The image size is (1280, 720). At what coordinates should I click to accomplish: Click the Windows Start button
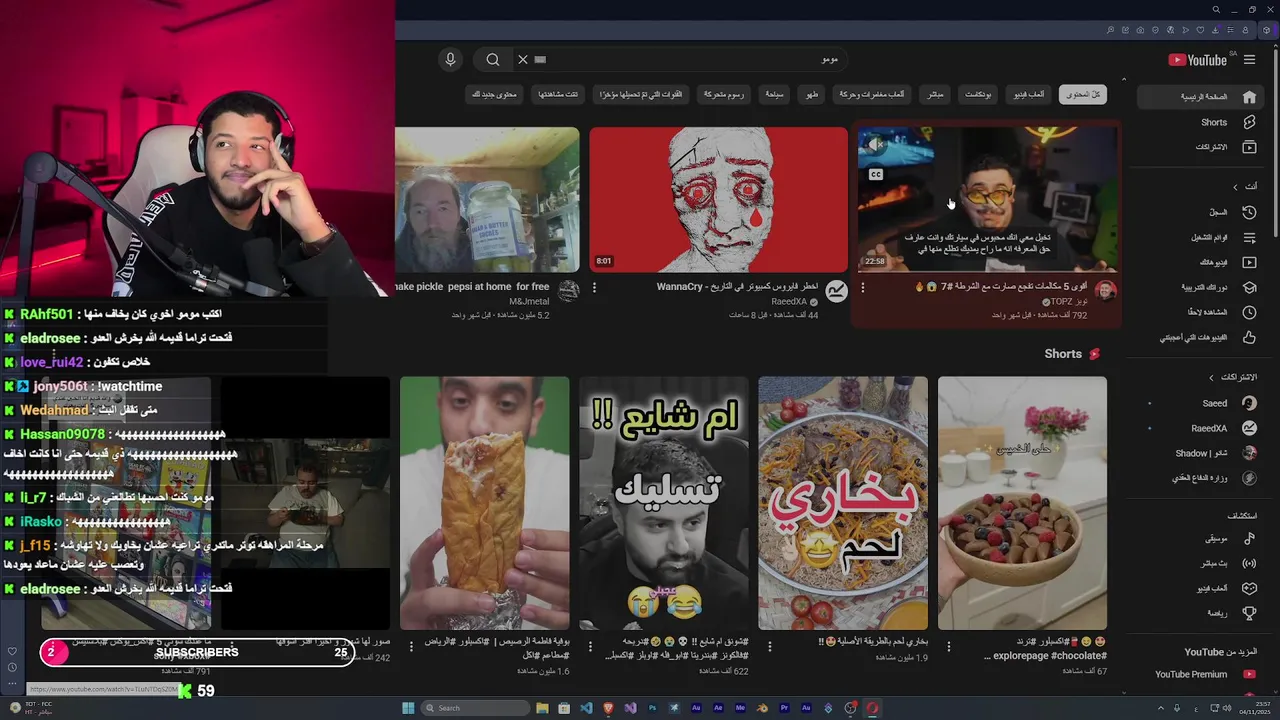click(408, 708)
